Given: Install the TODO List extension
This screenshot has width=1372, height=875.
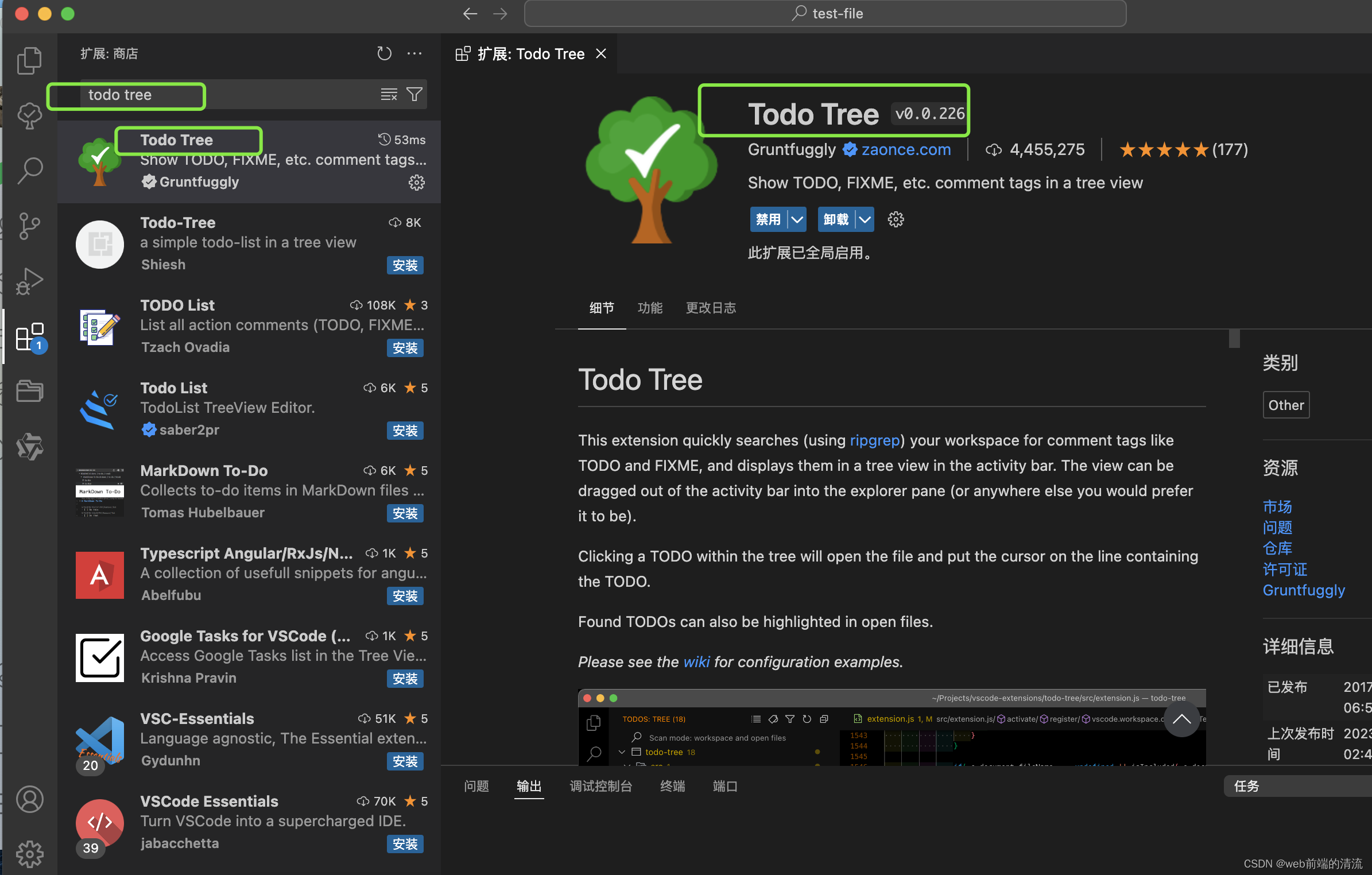Looking at the screenshot, I should (405, 347).
